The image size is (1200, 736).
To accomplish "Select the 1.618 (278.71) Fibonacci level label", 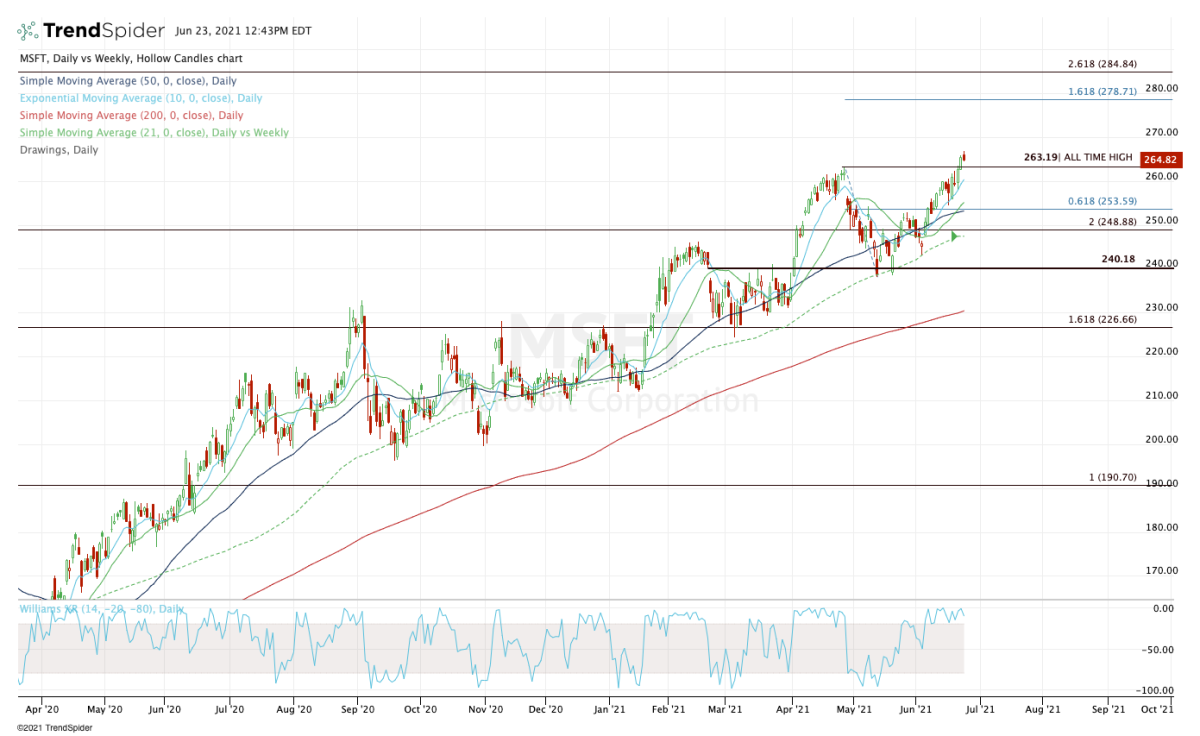I will click(1102, 91).
